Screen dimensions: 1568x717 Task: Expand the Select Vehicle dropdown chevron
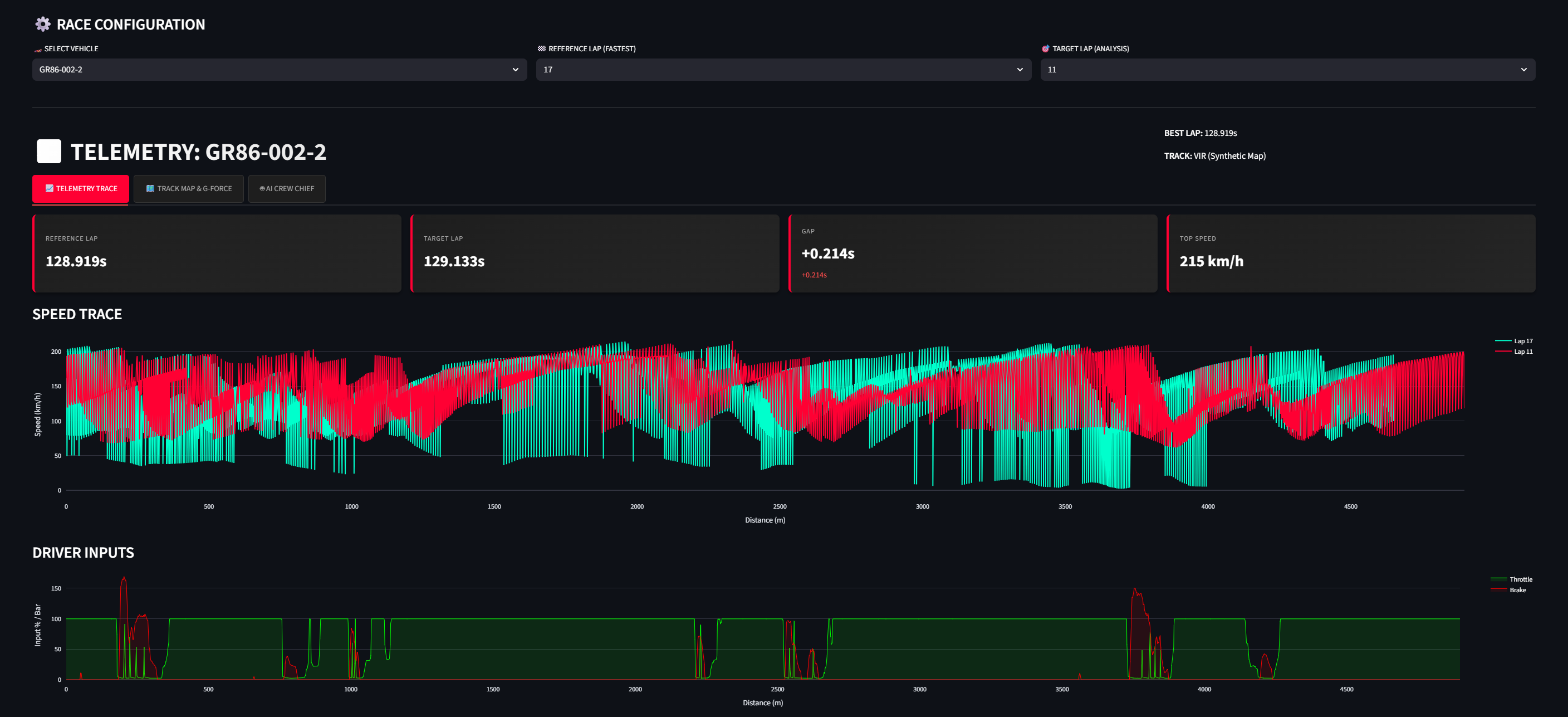click(x=515, y=70)
